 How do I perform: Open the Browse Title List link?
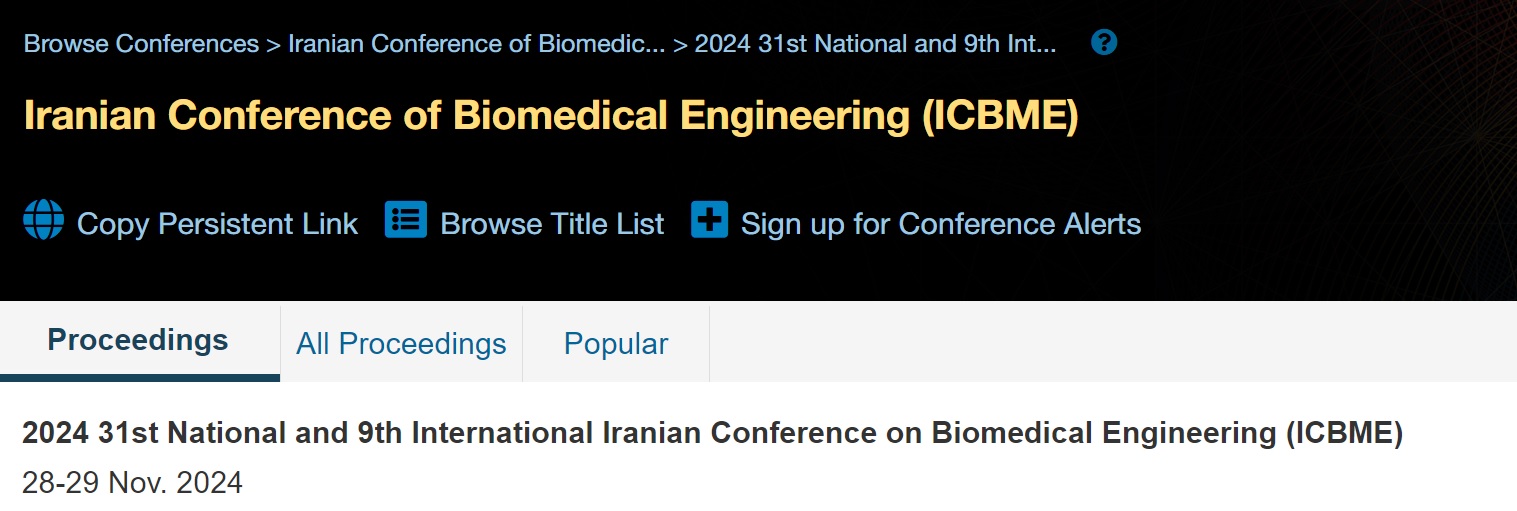pos(552,223)
